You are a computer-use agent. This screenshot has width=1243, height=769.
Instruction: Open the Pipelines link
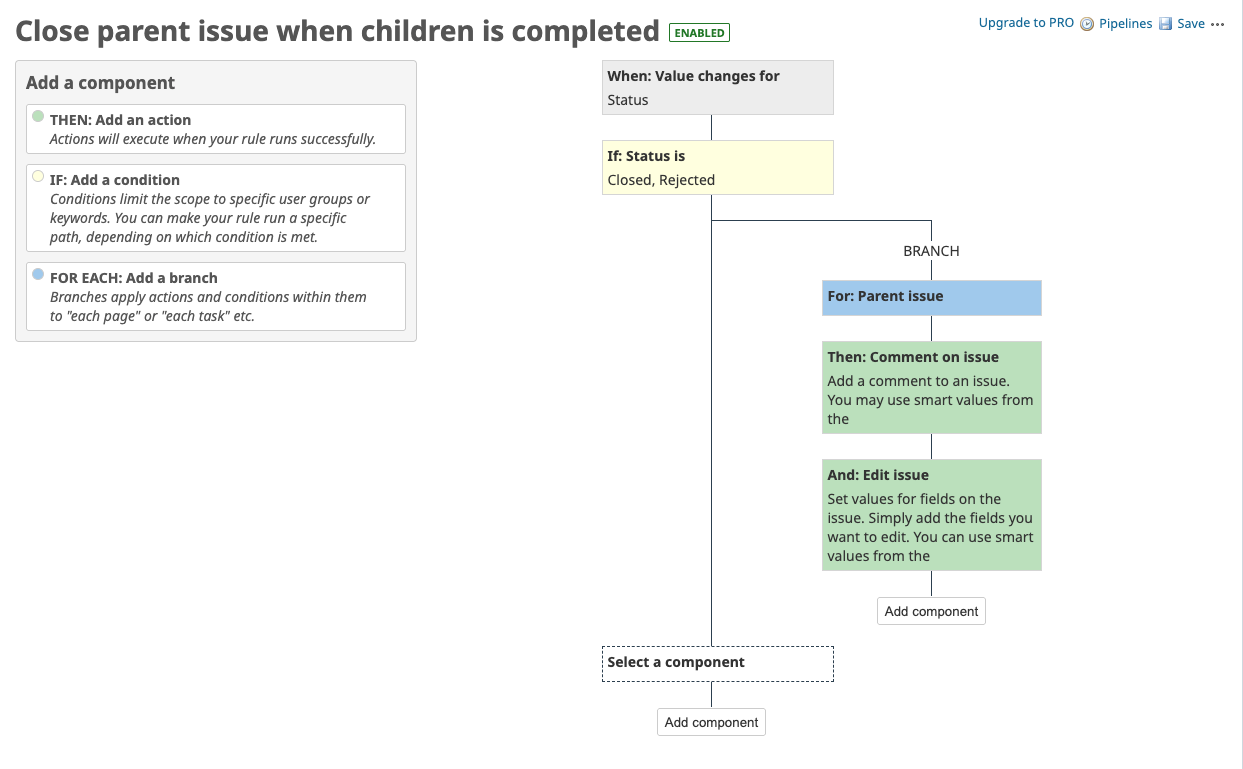(x=1125, y=24)
